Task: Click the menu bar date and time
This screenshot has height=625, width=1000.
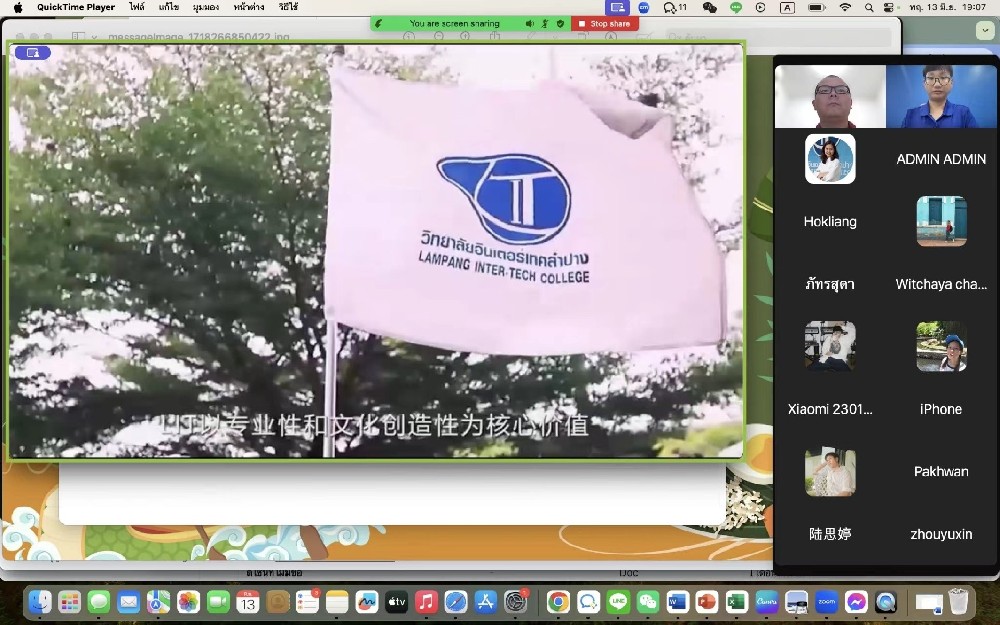Action: 947,8
